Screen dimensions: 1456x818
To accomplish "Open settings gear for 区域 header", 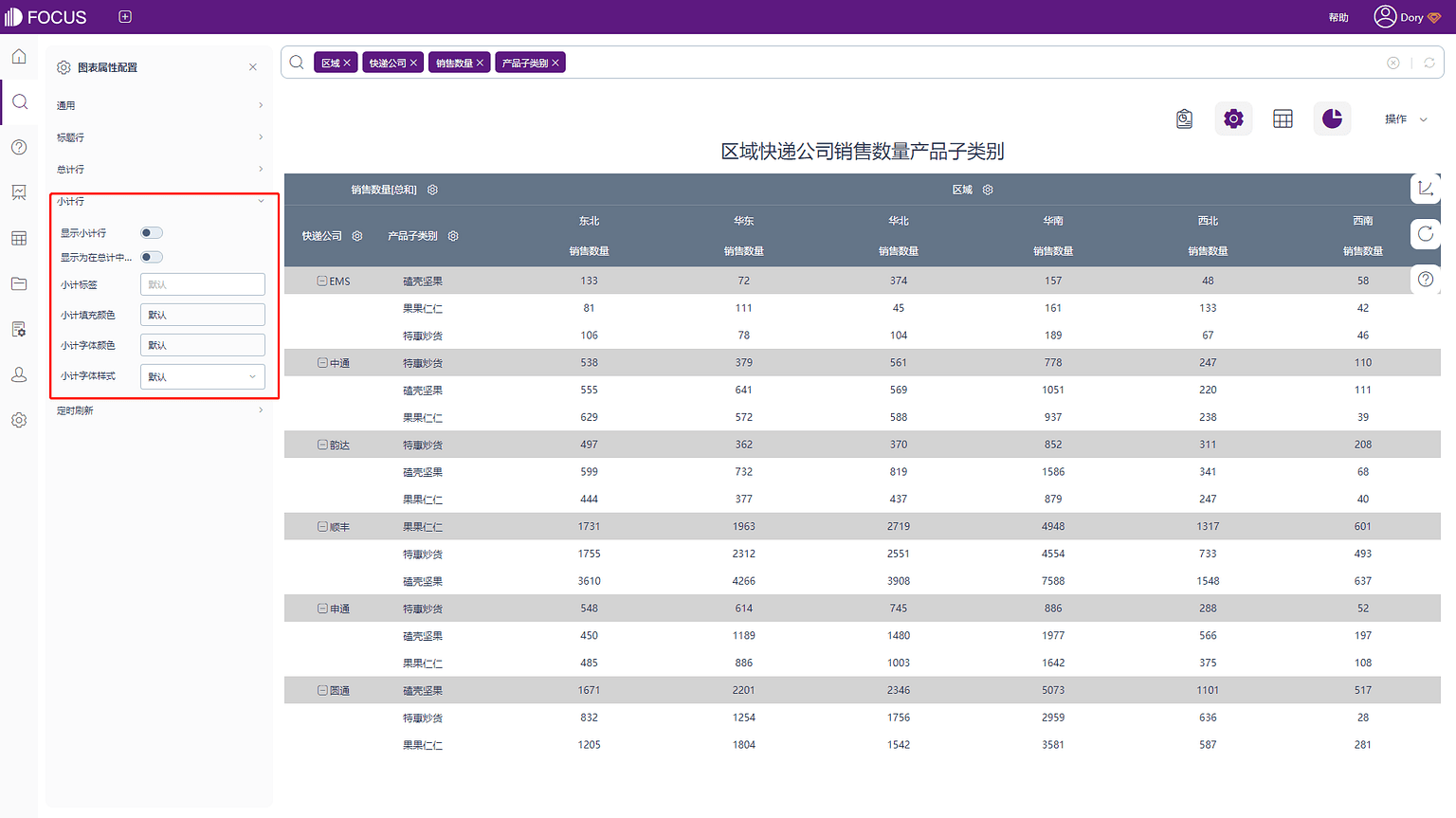I will click(988, 190).
